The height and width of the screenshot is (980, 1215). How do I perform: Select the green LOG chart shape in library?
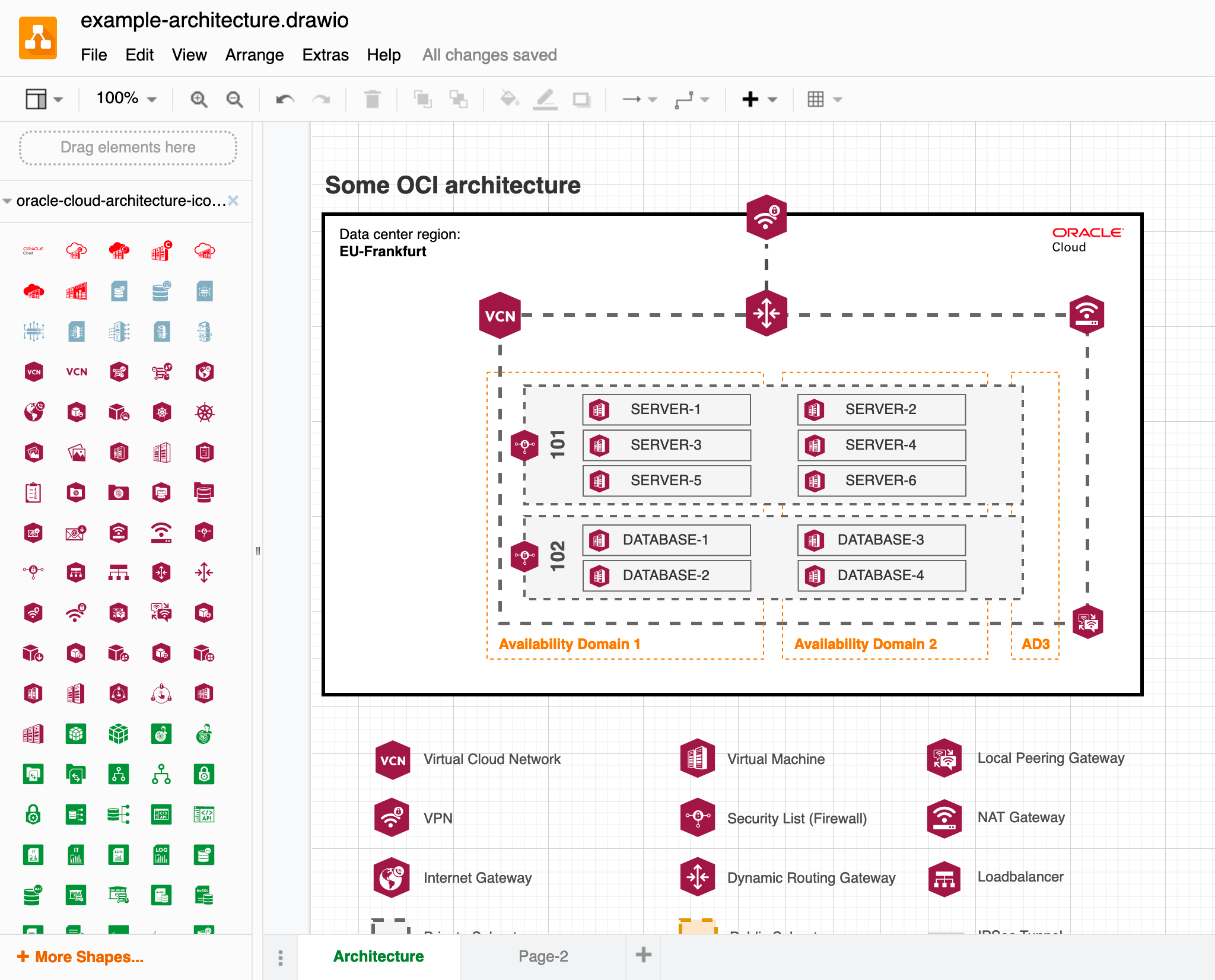coord(161,855)
